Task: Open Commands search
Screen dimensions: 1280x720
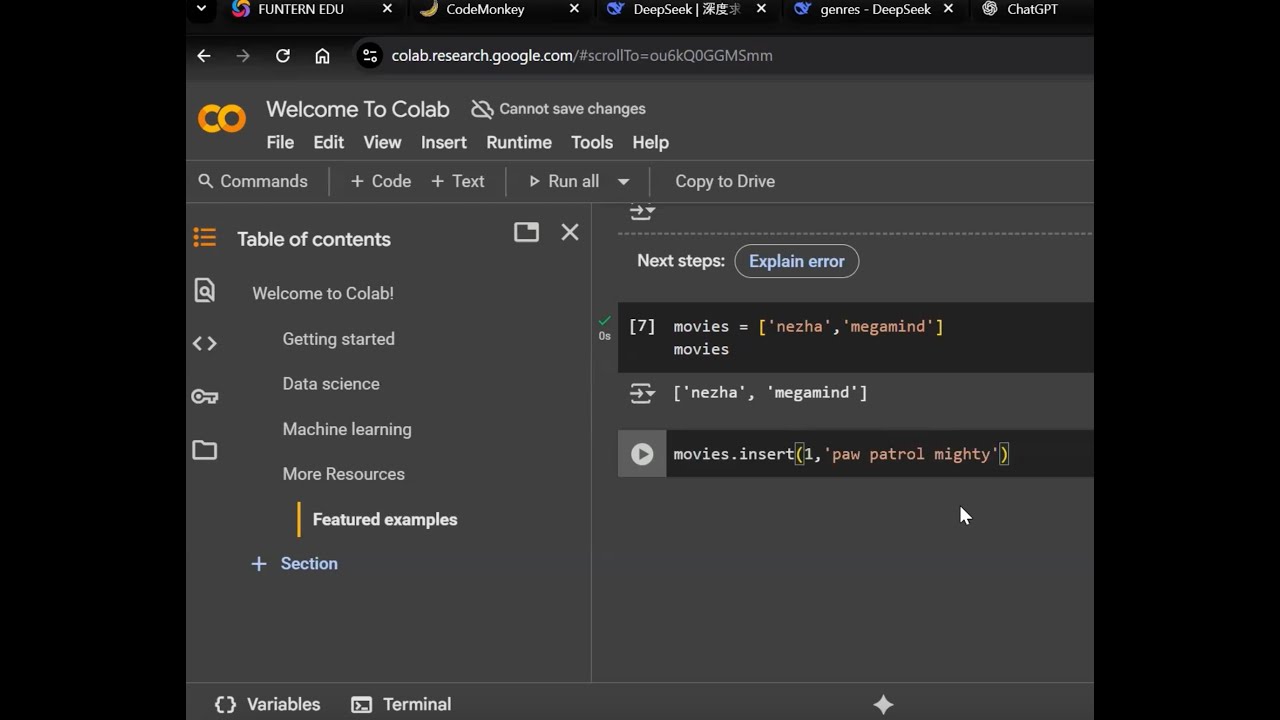Action: (x=253, y=181)
